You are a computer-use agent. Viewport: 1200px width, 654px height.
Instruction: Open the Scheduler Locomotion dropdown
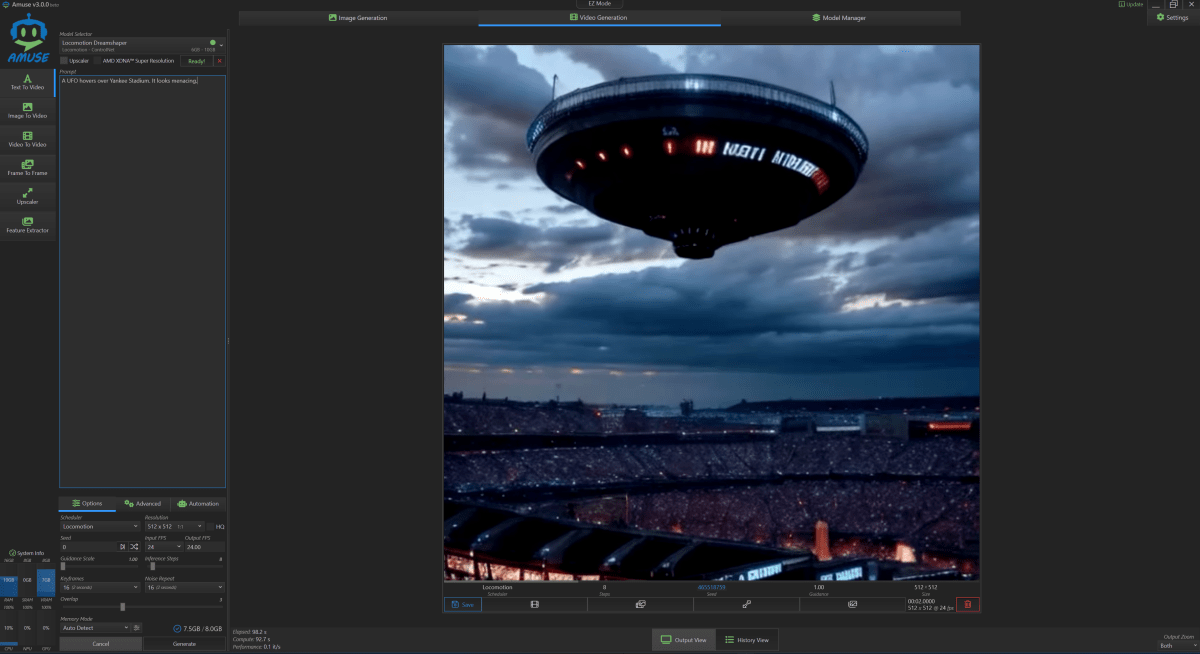pos(100,526)
